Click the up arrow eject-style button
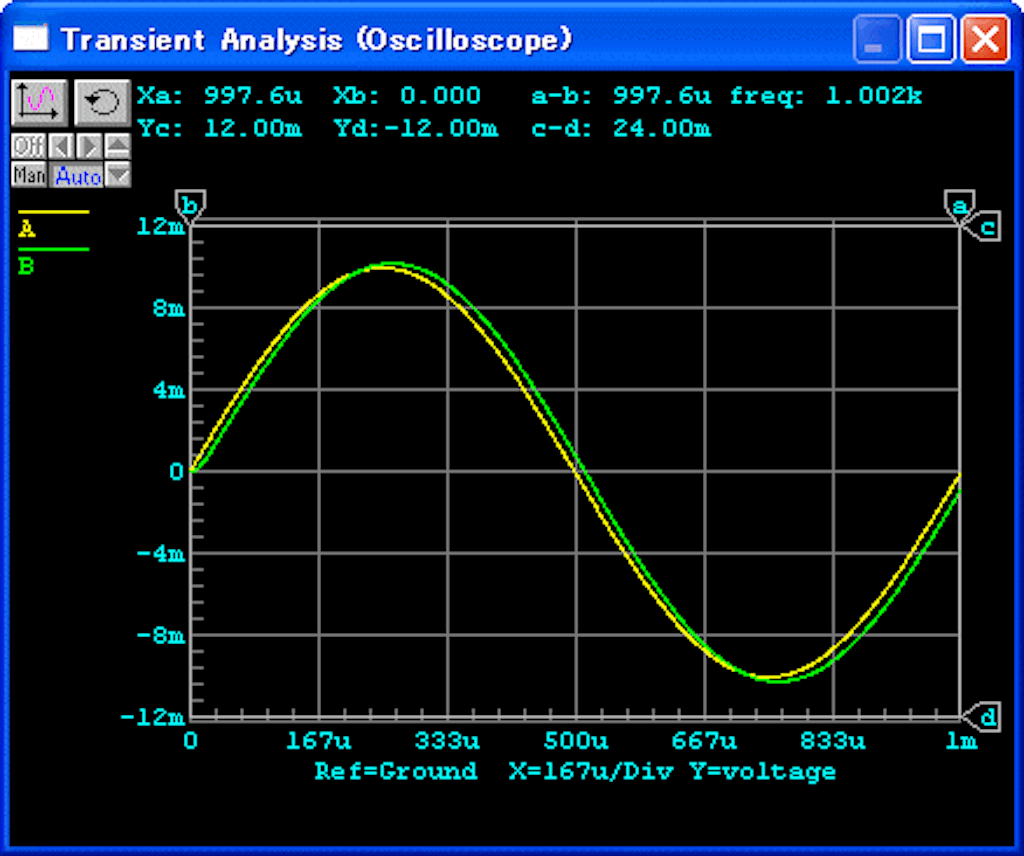1024x856 pixels. click(x=118, y=146)
